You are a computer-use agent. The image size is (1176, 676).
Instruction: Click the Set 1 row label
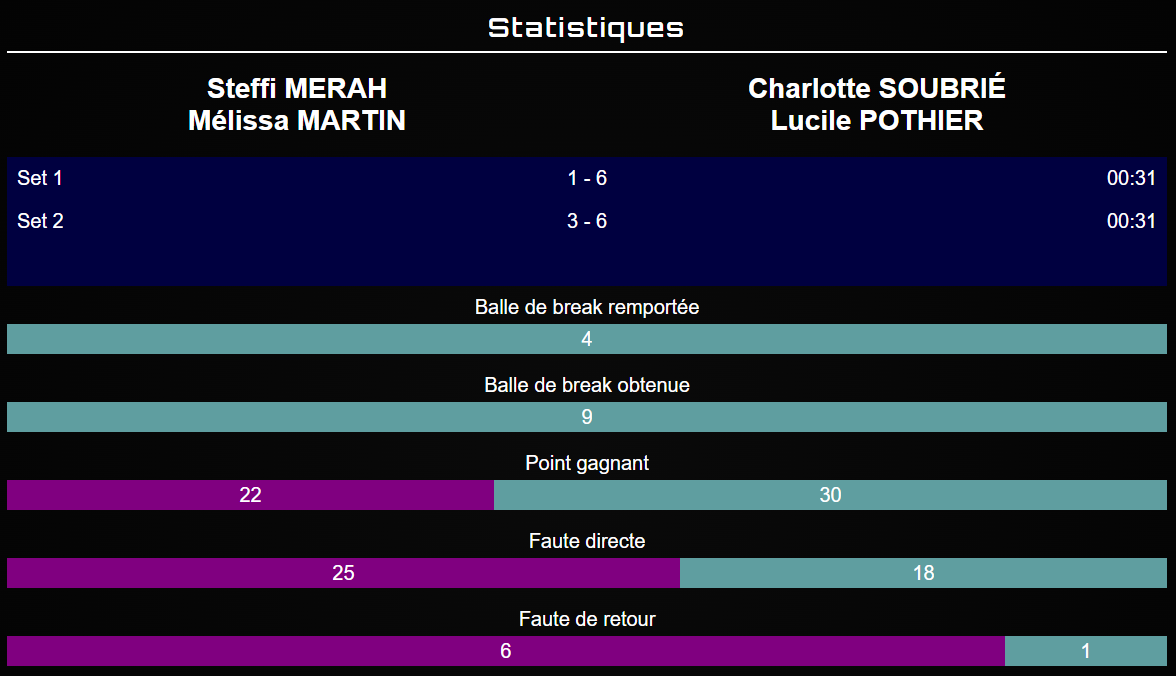click(x=40, y=179)
